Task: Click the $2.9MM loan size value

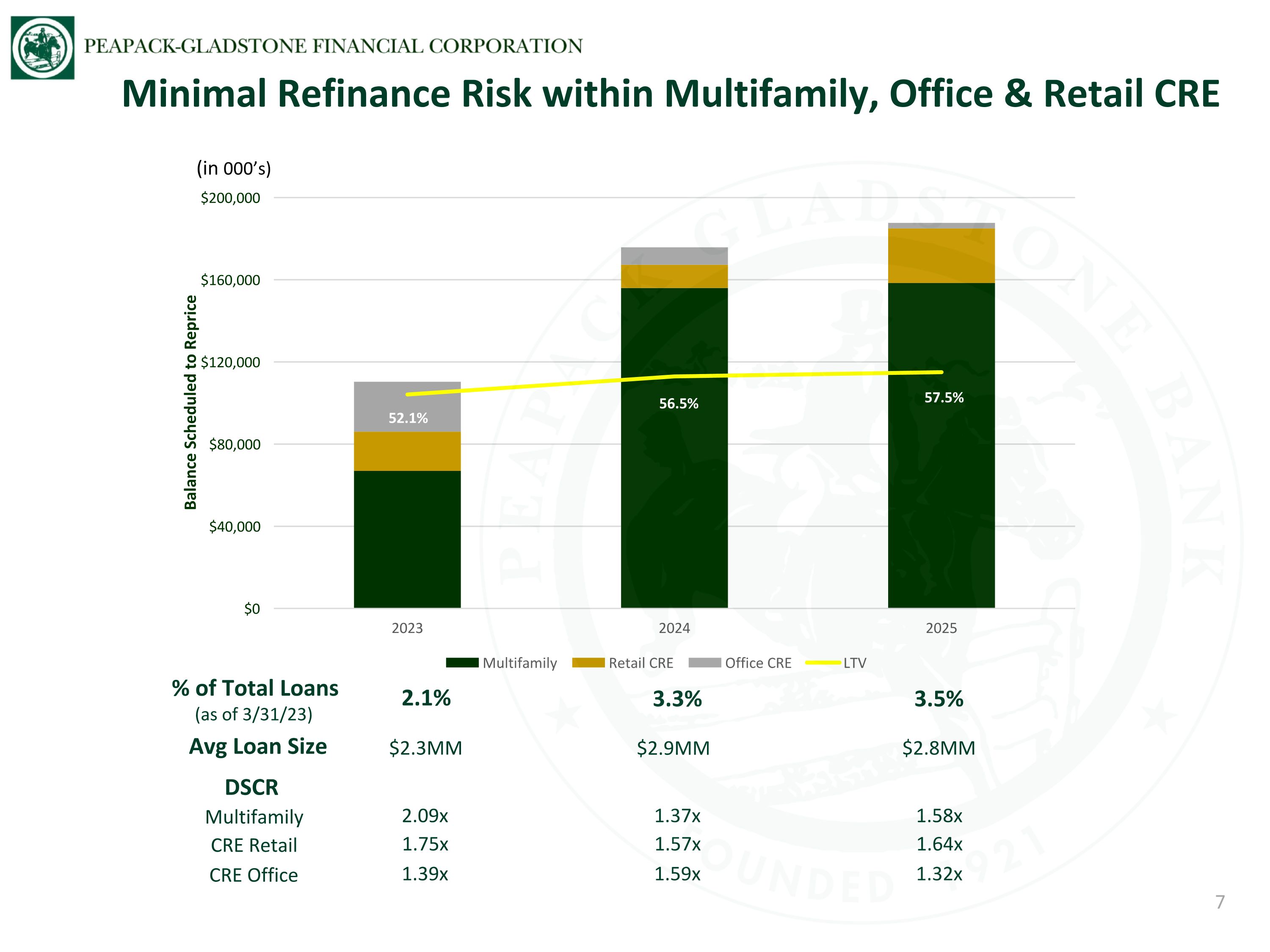Action: point(674,748)
